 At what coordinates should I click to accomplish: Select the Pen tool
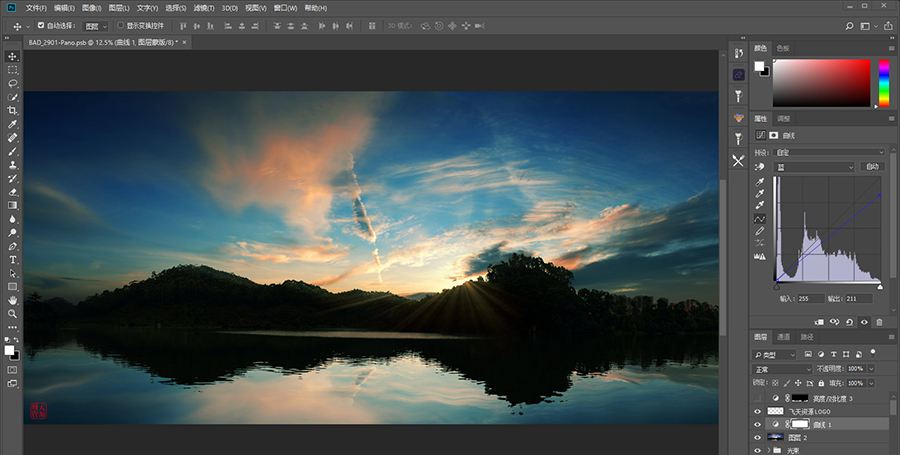12,247
